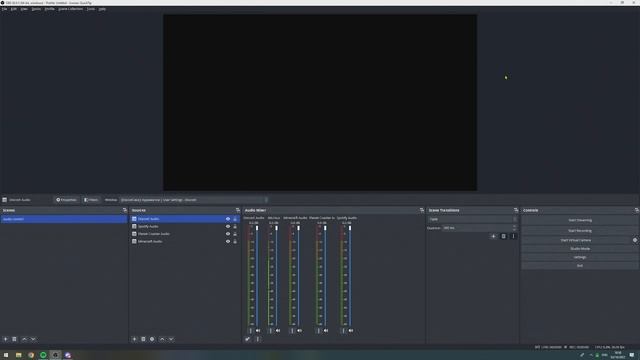
Task: Open the Edit menu
Action: pos(13,9)
